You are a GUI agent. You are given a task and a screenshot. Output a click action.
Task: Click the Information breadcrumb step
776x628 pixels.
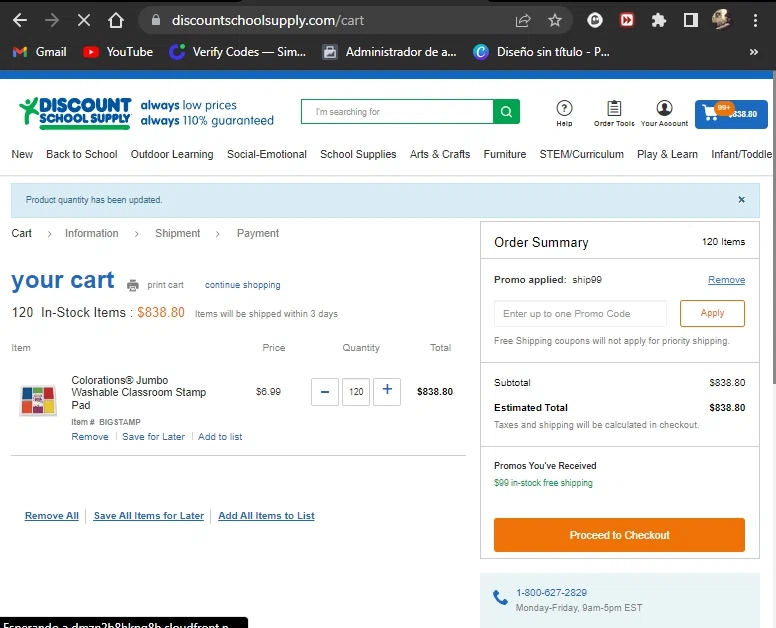(x=92, y=233)
